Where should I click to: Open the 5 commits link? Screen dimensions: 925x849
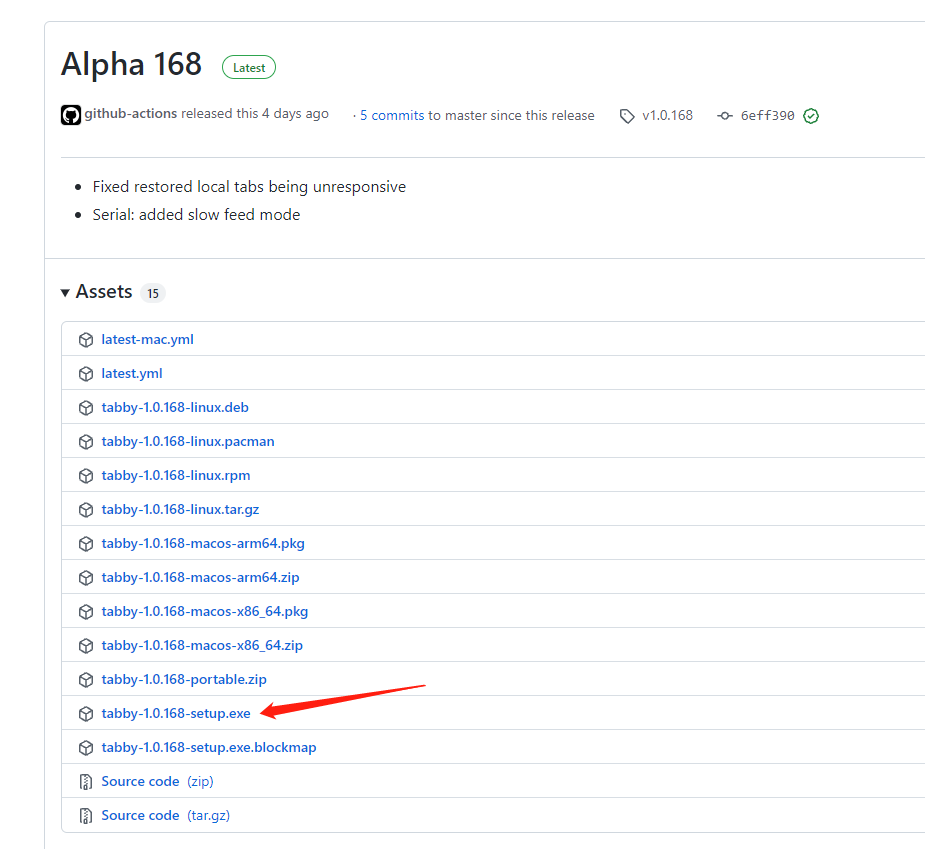coord(392,116)
